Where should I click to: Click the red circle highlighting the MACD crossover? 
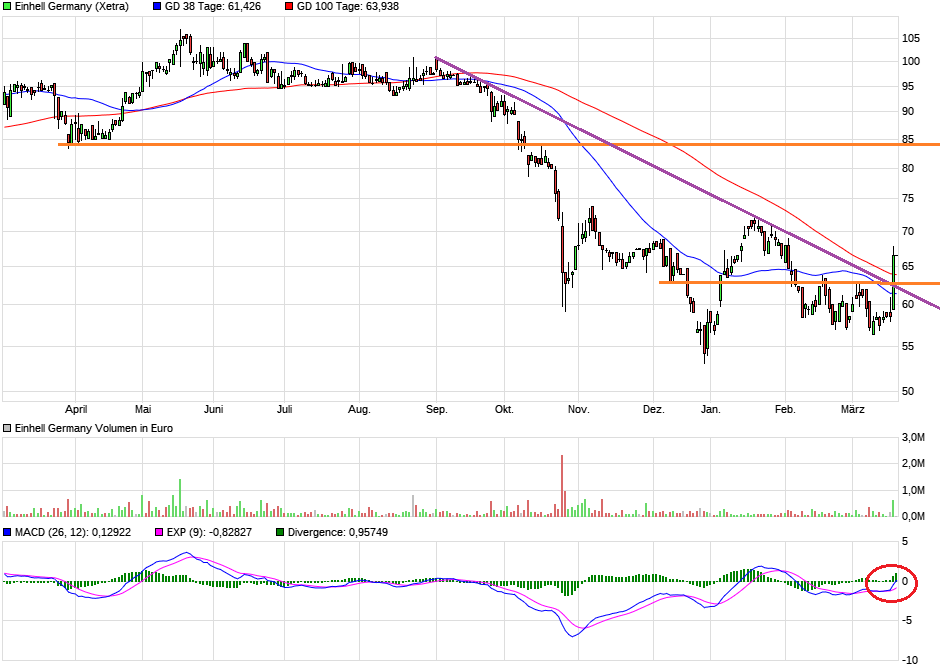(890, 582)
